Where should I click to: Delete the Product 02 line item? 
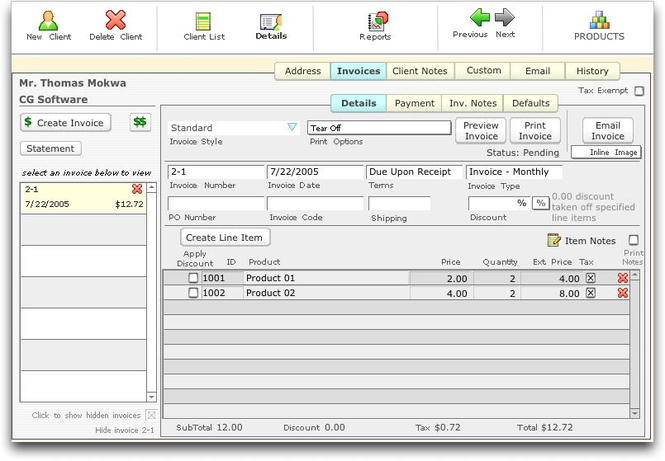pos(623,293)
